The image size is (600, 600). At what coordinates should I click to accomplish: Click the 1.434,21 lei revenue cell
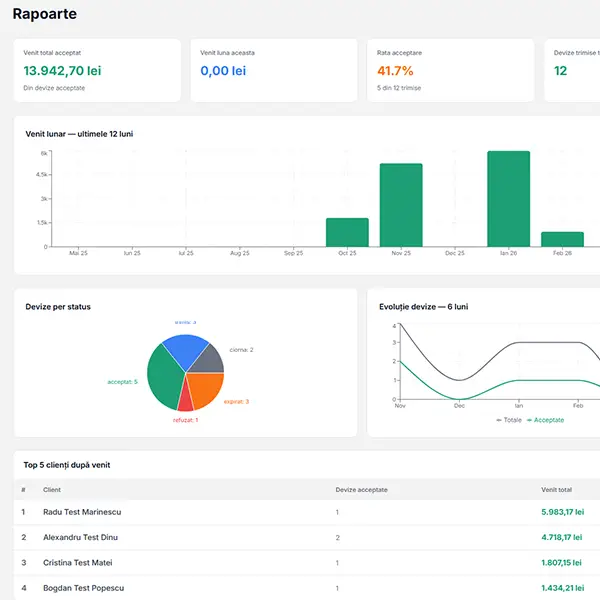[x=562, y=588]
